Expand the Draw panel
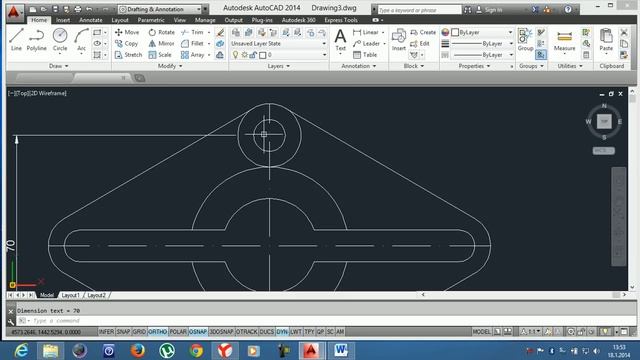The height and width of the screenshot is (360, 640). [58, 66]
